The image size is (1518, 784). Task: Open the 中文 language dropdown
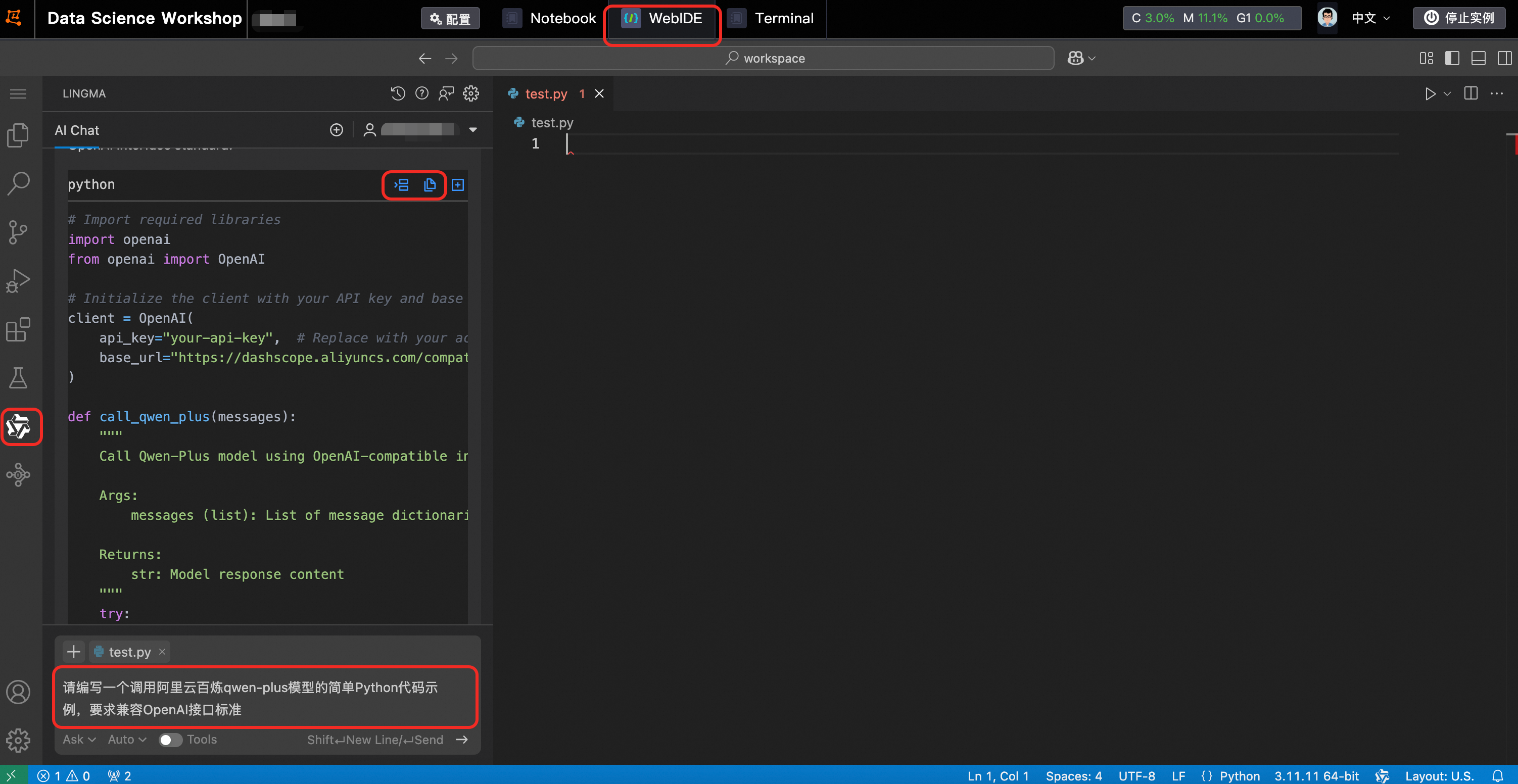click(x=1370, y=18)
